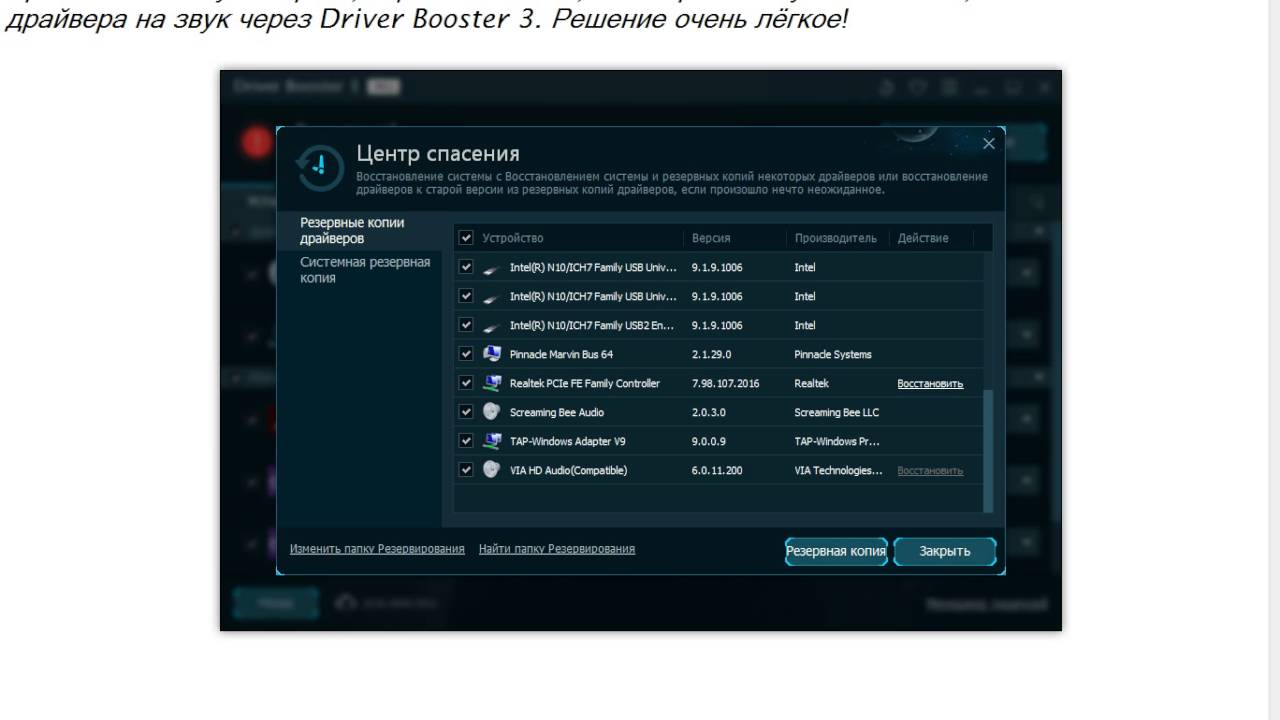This screenshot has width=1280, height=720.
Task: Click the Резервная копия button
Action: (836, 551)
